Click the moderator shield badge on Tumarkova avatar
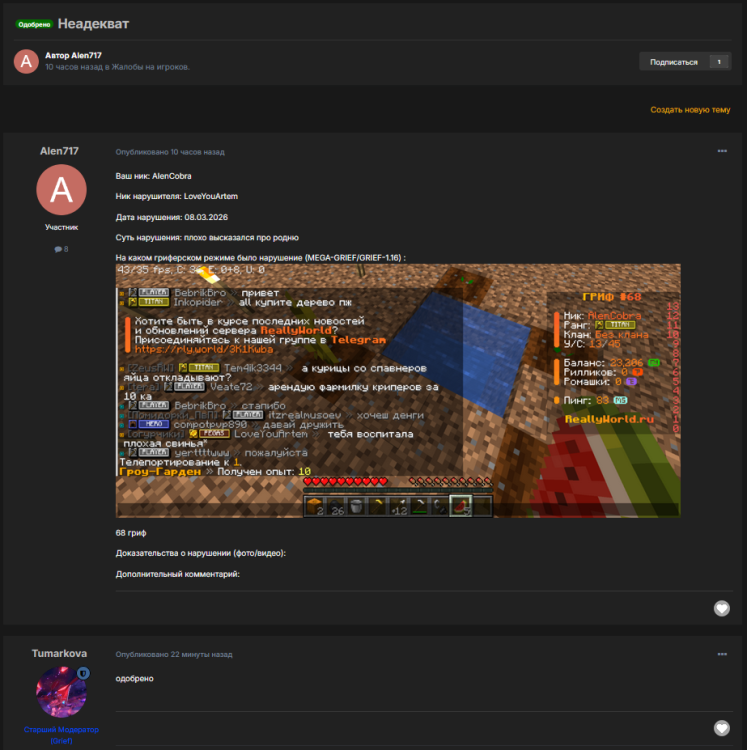The height and width of the screenshot is (750, 747). point(83,673)
